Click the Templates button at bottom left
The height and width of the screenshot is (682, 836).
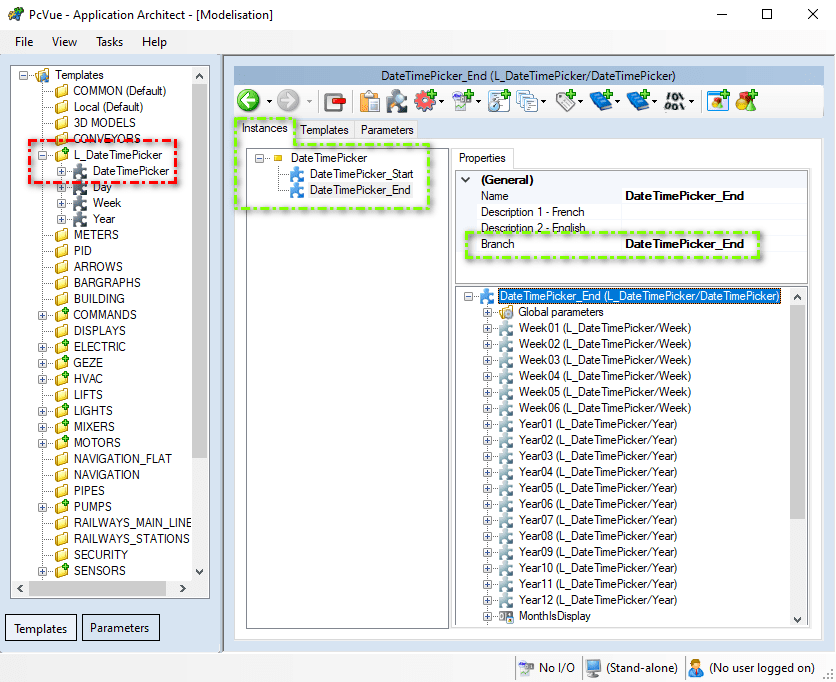click(41, 629)
